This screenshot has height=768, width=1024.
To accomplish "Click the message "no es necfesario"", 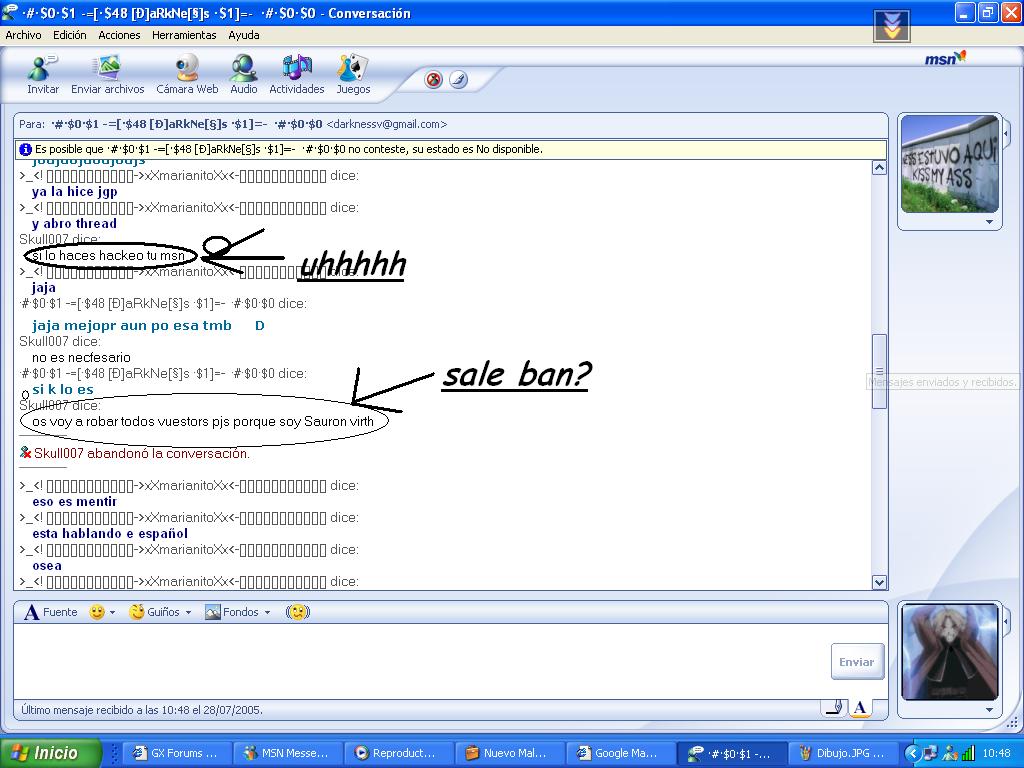I will (x=81, y=357).
